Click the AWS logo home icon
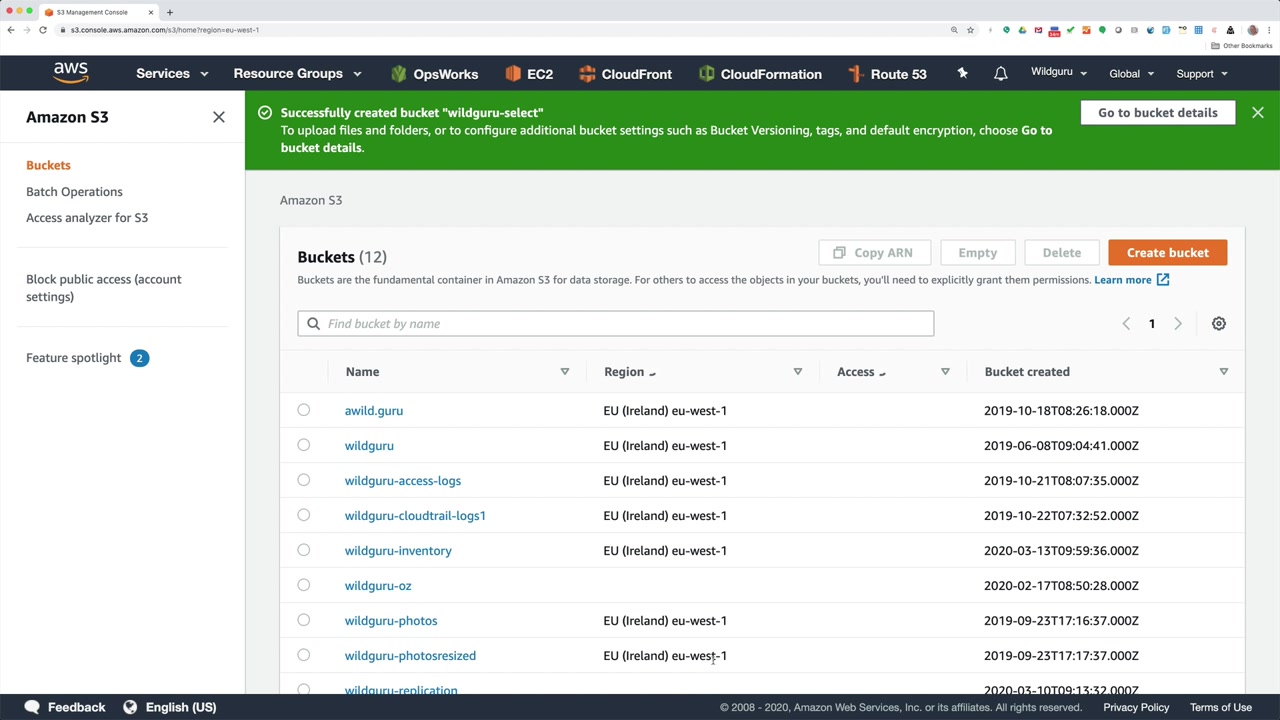Screen dimensions: 1280x720 tap(71, 73)
